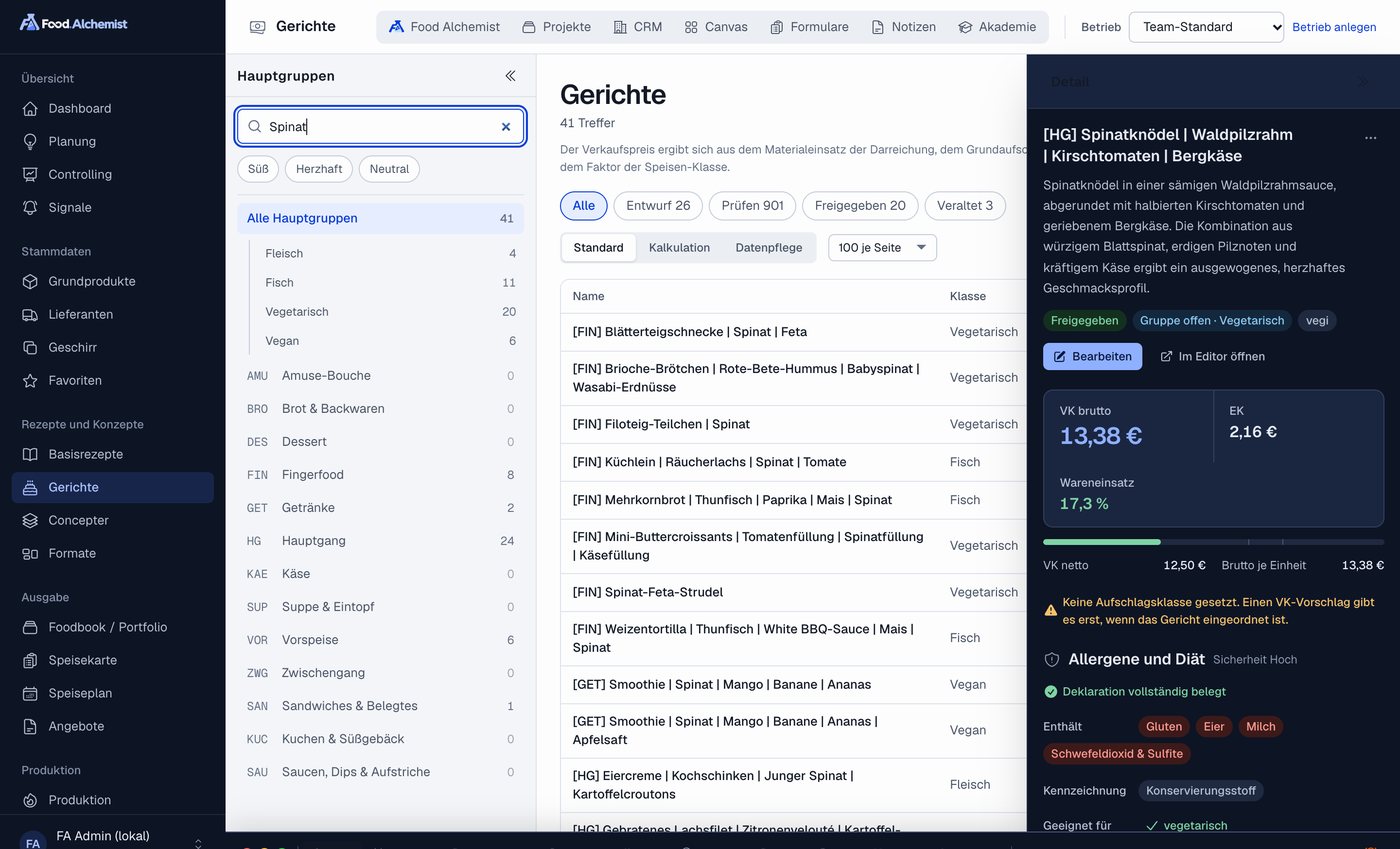Image resolution: width=1400 pixels, height=849 pixels.
Task: Filter dishes by Prüfen 901 status
Action: (x=753, y=206)
